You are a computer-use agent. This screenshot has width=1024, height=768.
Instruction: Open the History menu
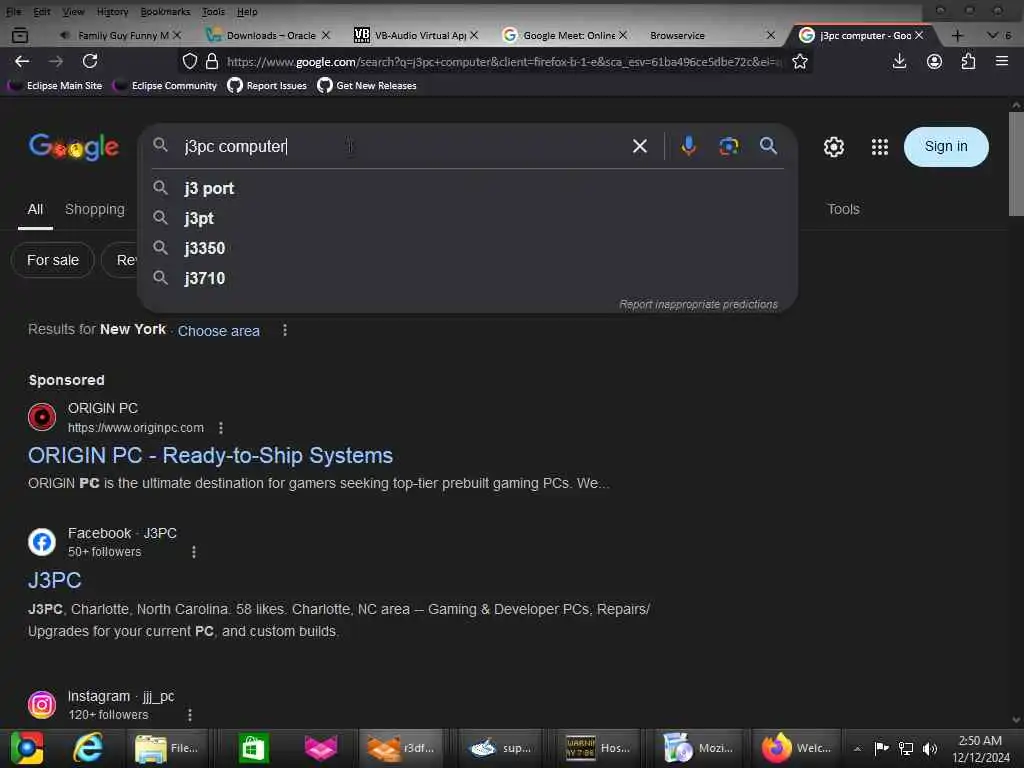[x=112, y=12]
